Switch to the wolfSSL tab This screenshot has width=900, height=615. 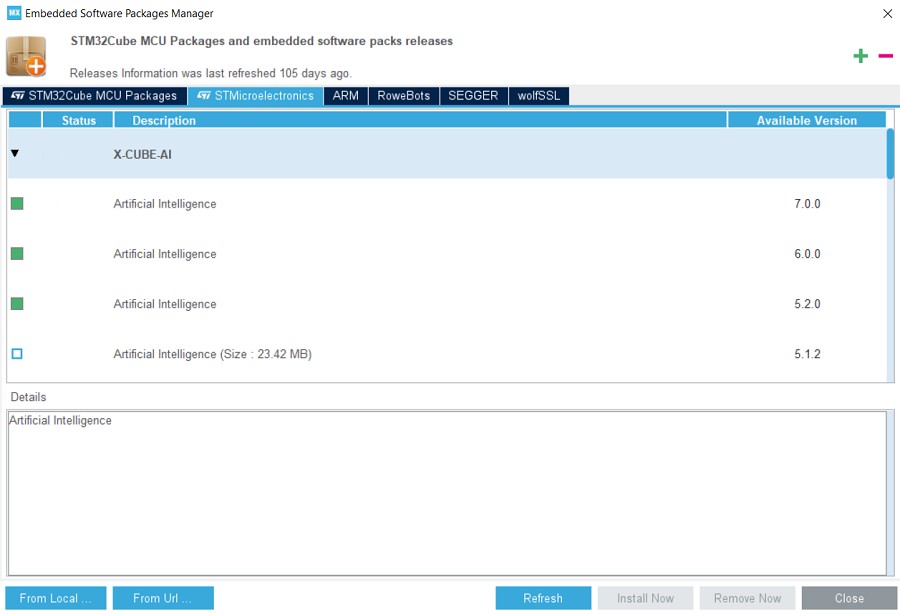point(539,96)
